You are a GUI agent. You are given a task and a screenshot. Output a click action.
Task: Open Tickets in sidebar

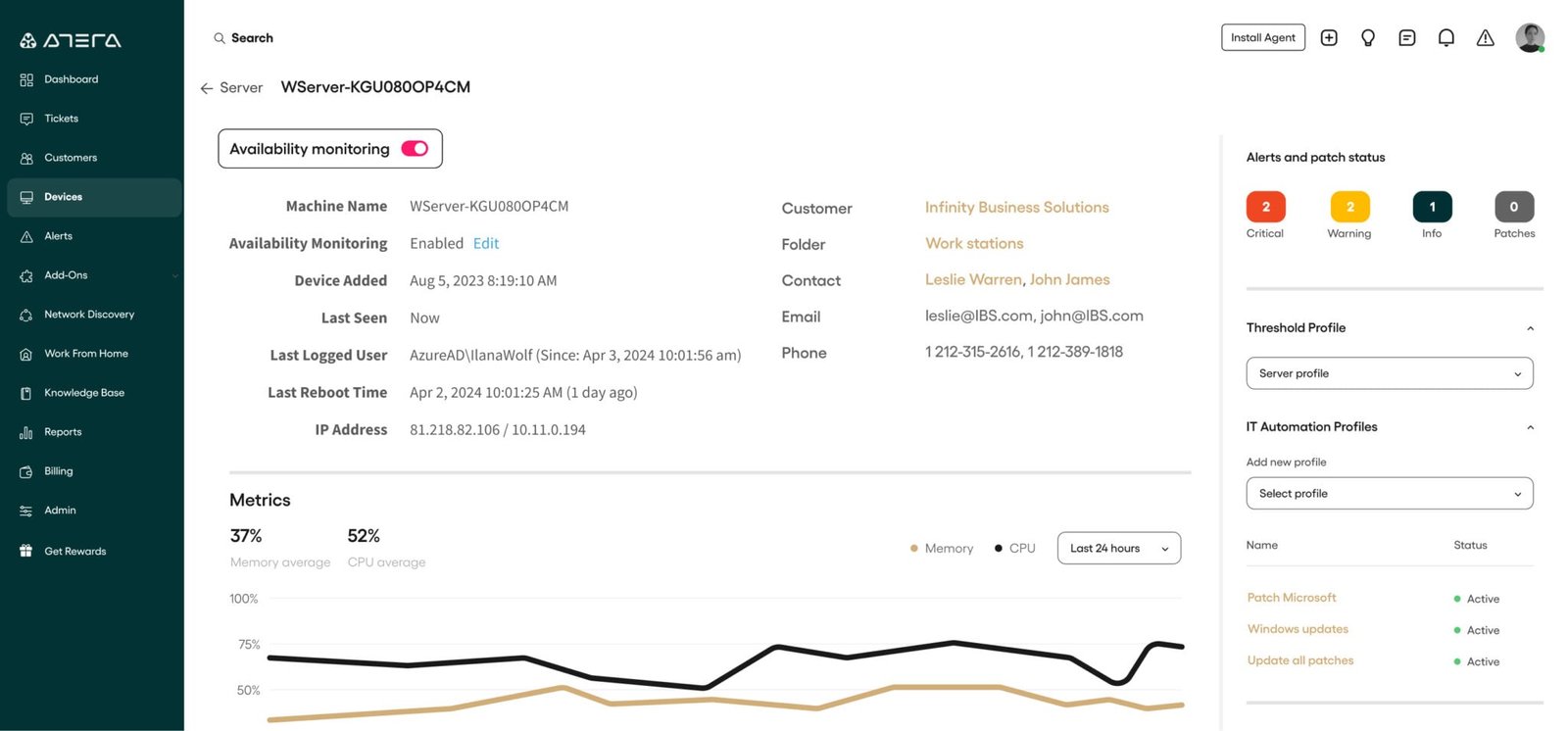pyautogui.click(x=94, y=119)
